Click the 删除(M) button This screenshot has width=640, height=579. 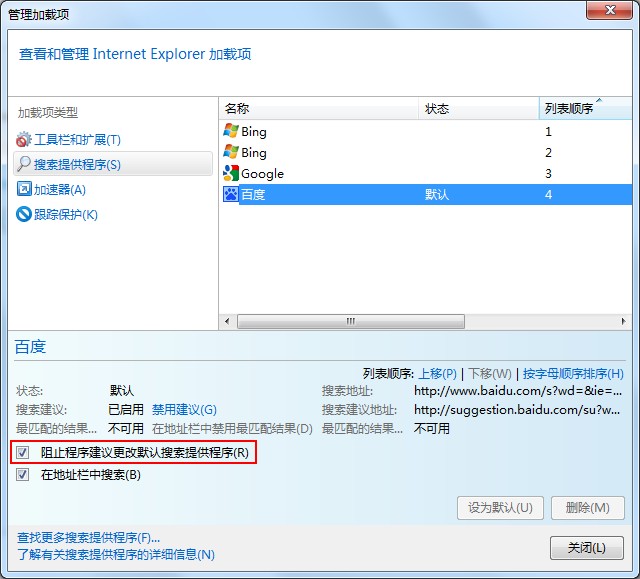coord(587,508)
